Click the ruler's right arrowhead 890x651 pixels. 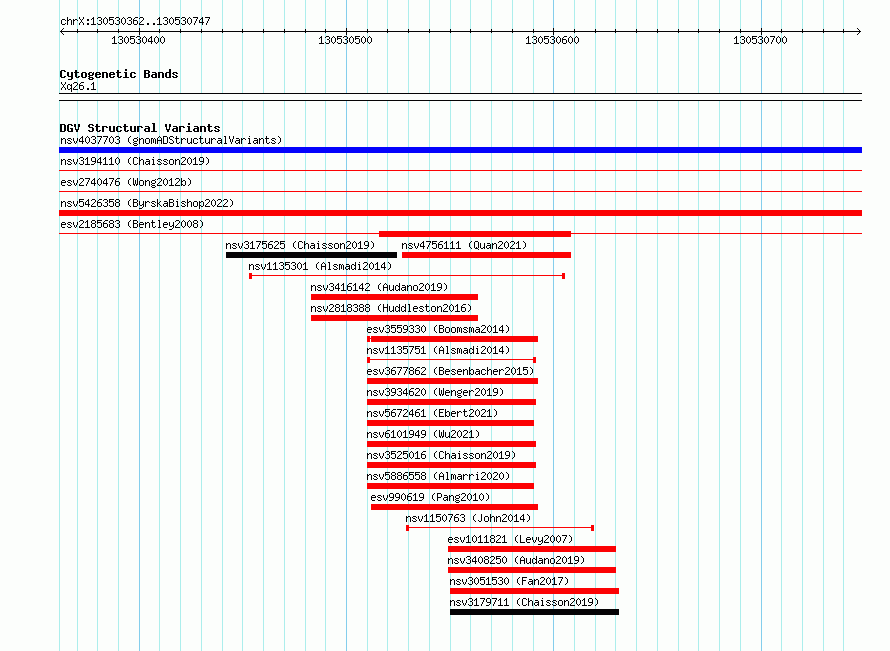coord(859,32)
